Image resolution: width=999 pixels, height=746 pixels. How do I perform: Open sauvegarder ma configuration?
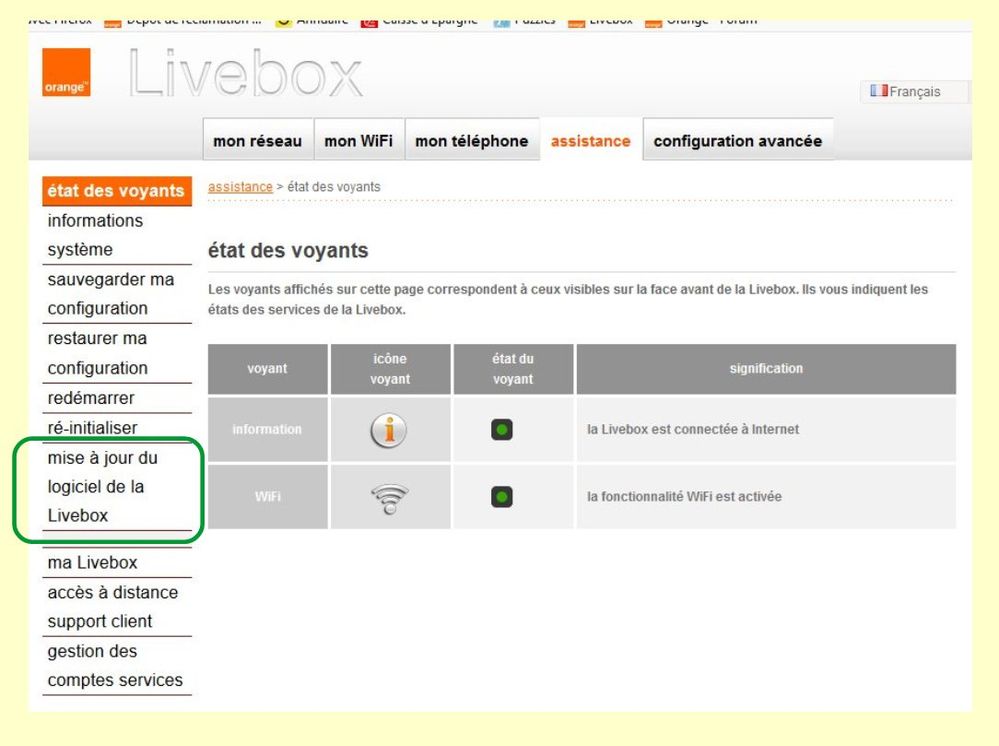(x=117, y=294)
